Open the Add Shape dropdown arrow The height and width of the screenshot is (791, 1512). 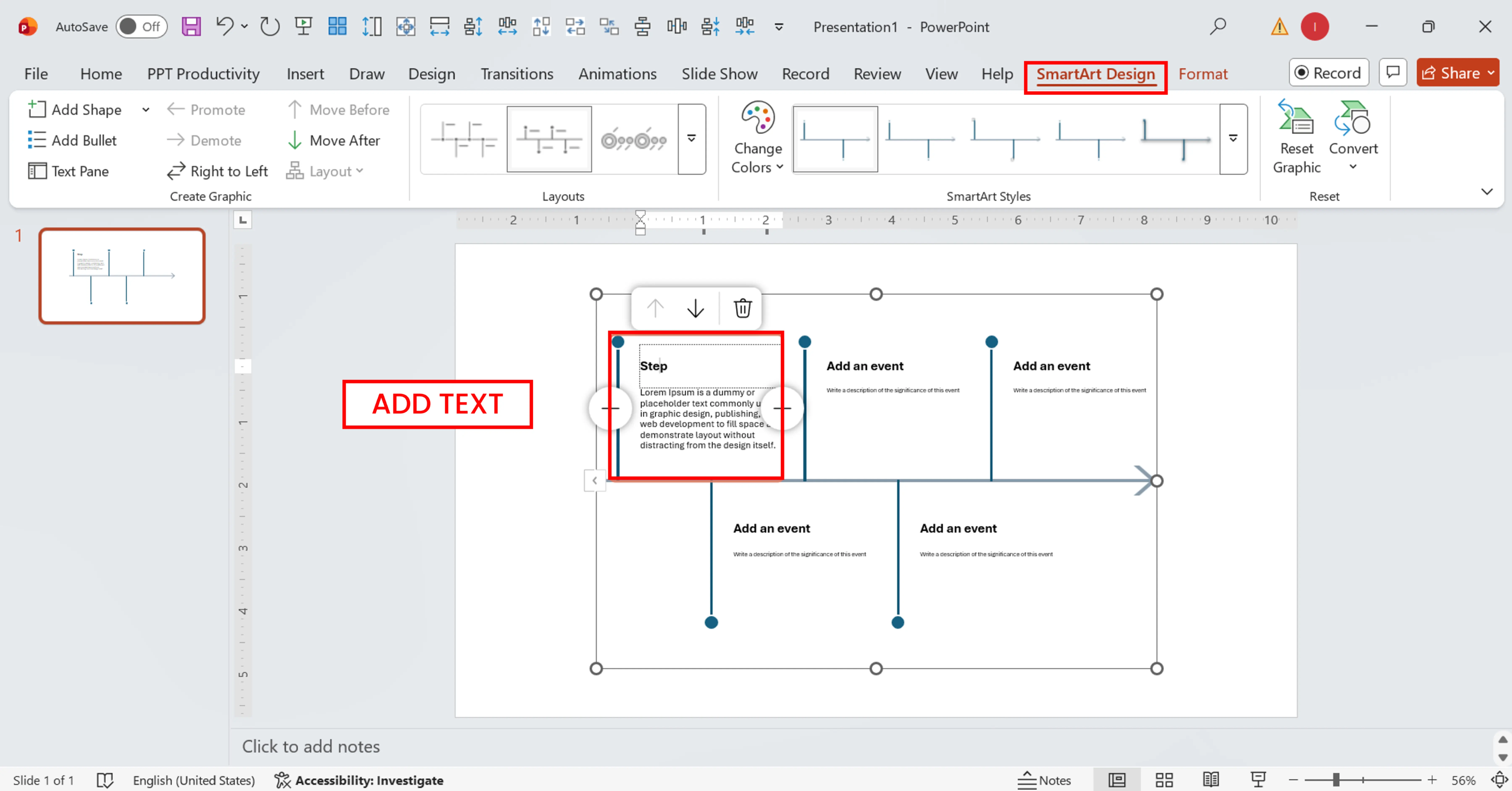pos(146,110)
